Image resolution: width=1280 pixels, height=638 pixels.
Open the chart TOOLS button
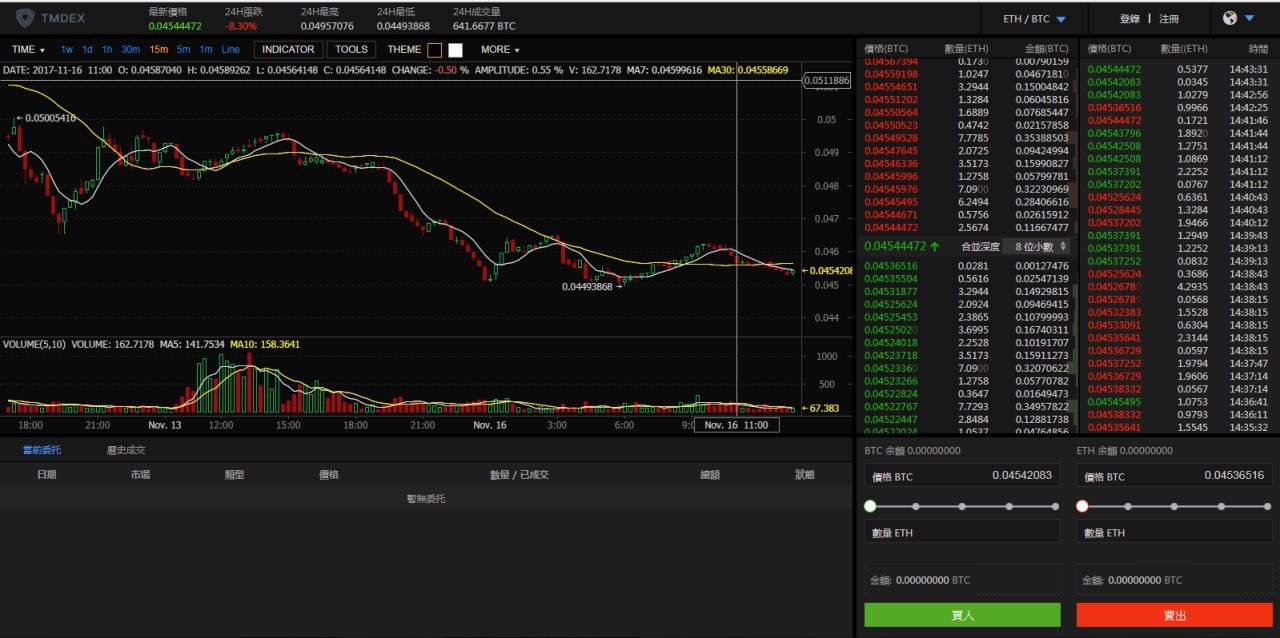[351, 49]
